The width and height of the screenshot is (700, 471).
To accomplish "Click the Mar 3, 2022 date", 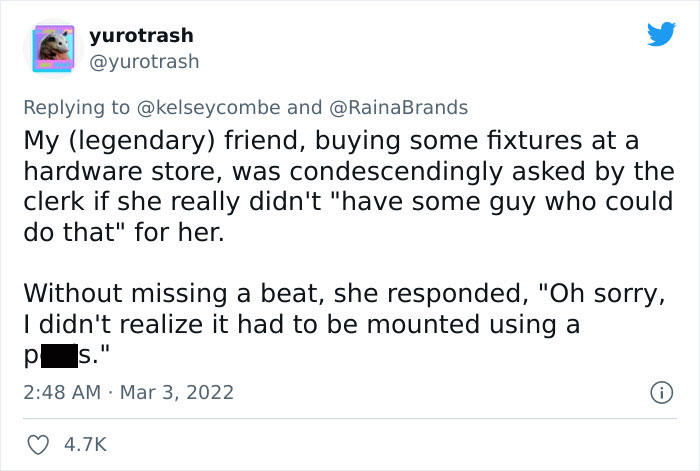I will tap(175, 389).
